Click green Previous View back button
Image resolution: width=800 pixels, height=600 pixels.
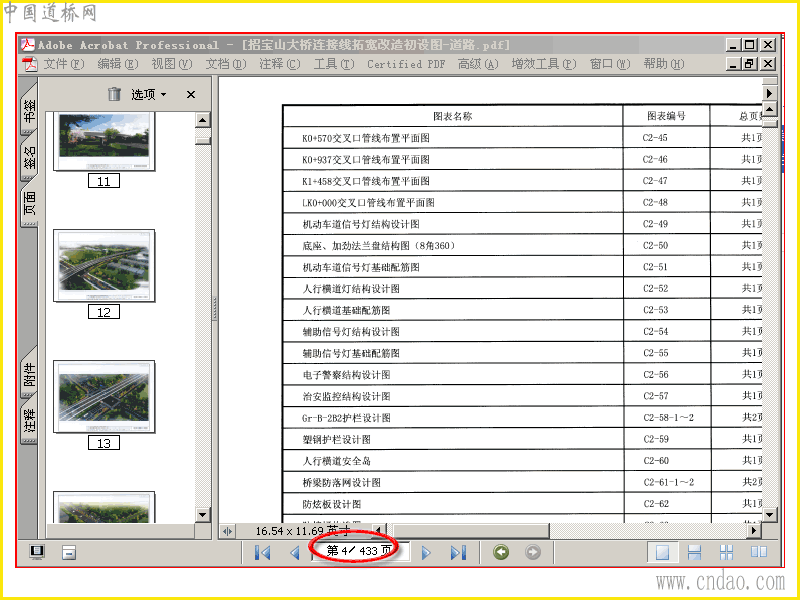[x=501, y=552]
